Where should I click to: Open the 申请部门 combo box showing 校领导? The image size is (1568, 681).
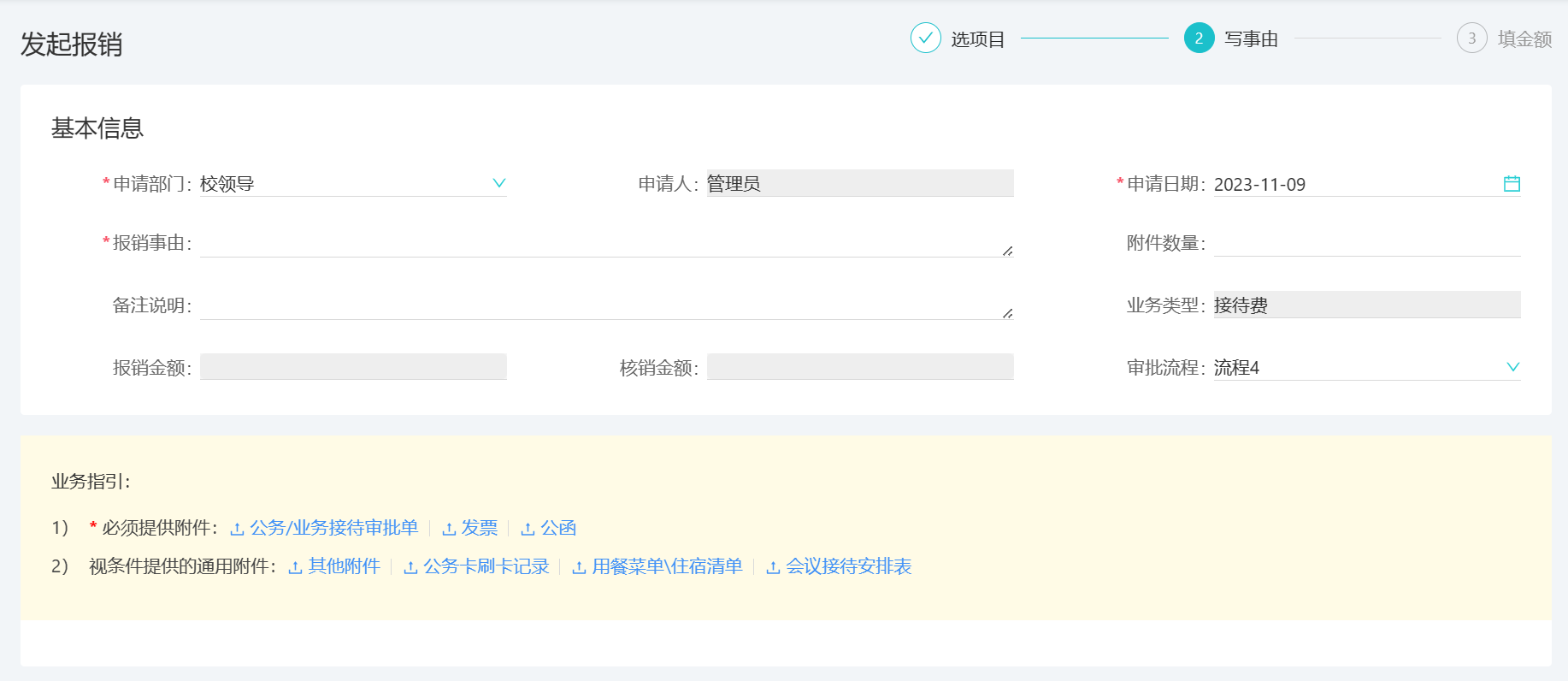coord(353,183)
